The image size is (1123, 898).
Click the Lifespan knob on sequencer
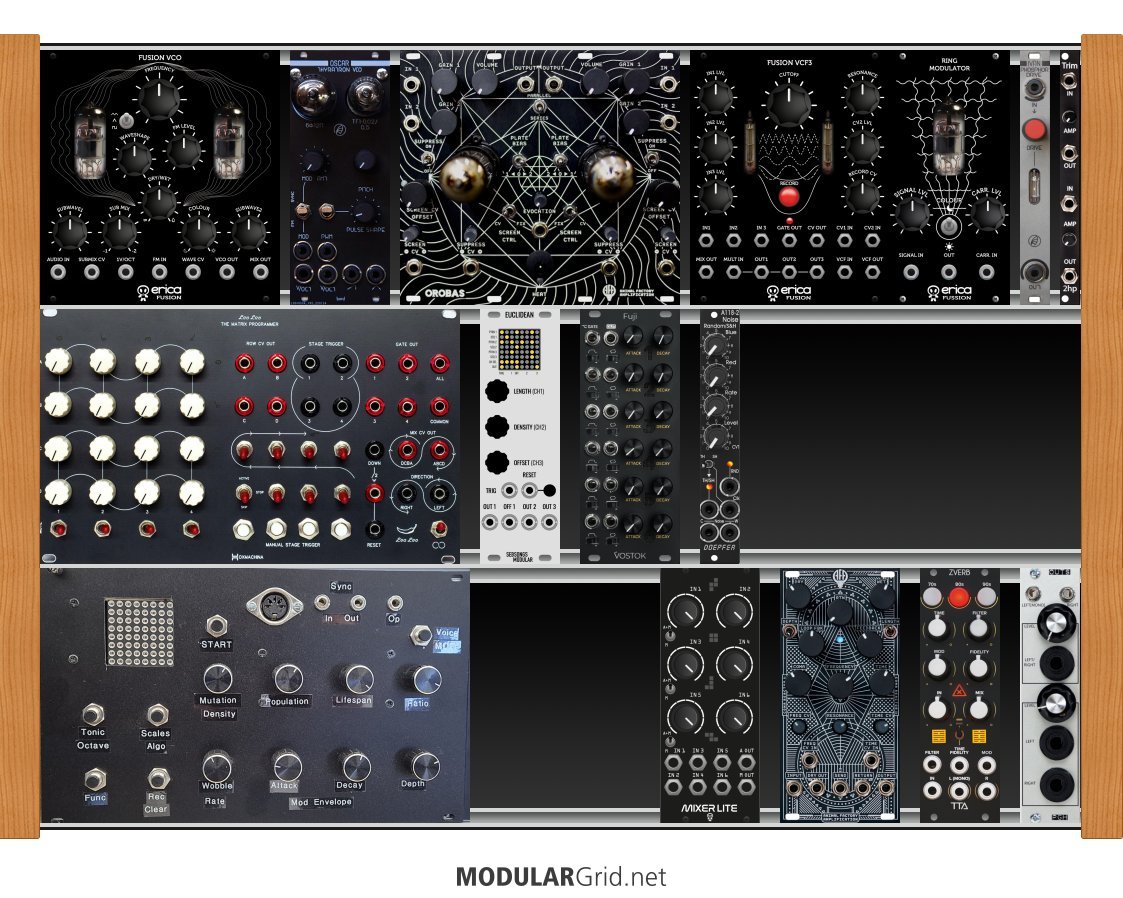(355, 679)
